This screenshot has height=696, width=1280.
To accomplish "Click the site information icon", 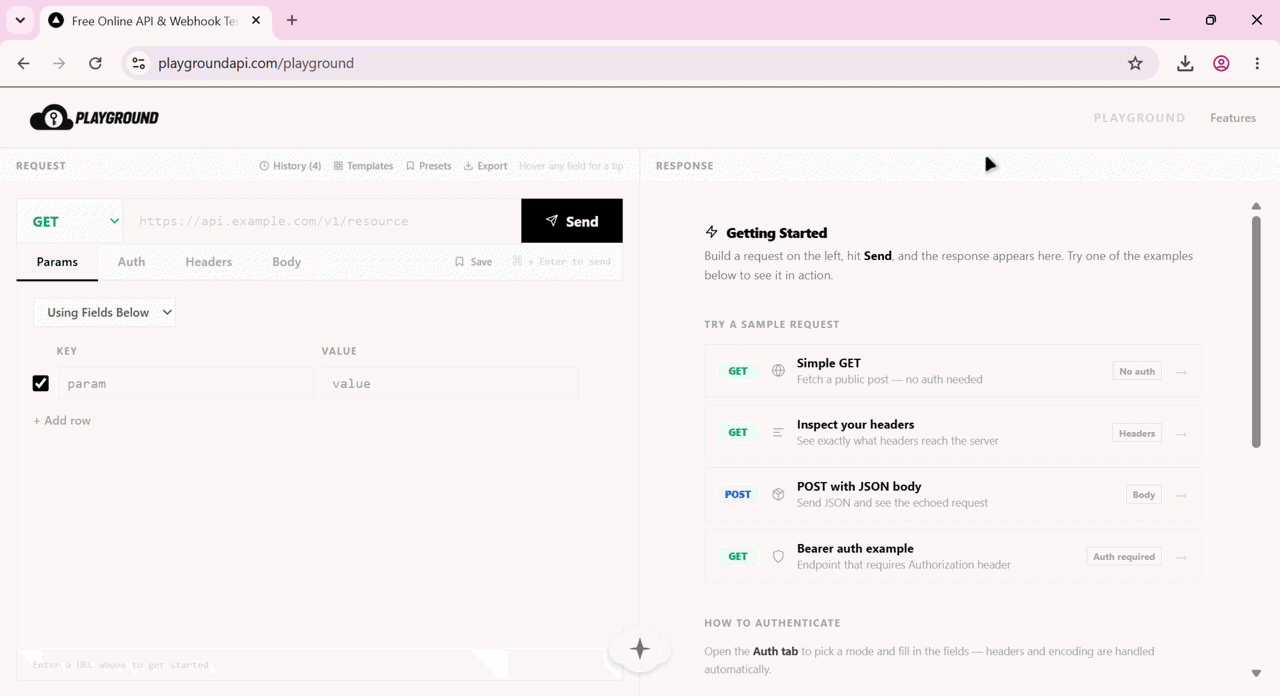I will click(139, 63).
